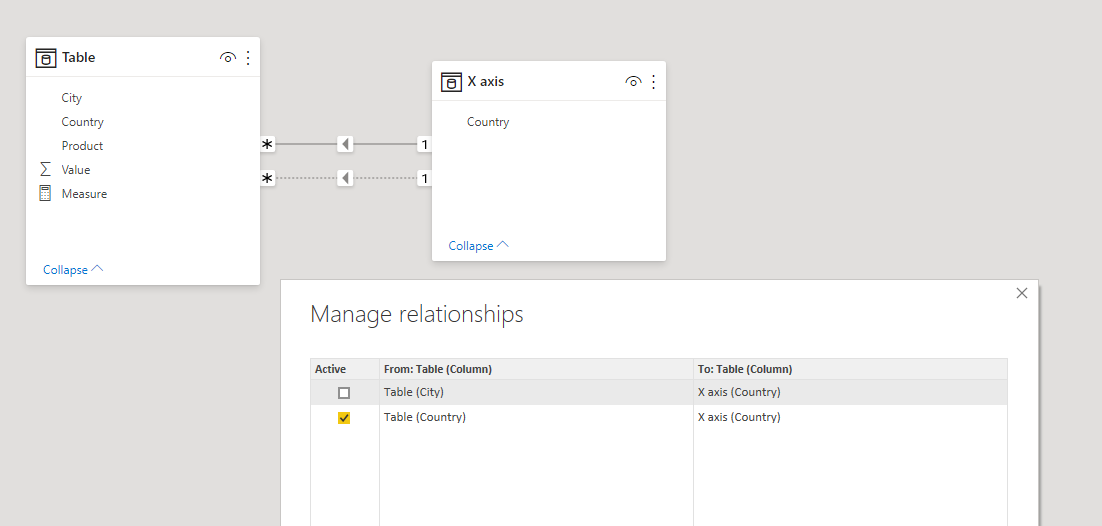Click the X axis card title
Screen dimensions: 1102x526
tap(486, 82)
